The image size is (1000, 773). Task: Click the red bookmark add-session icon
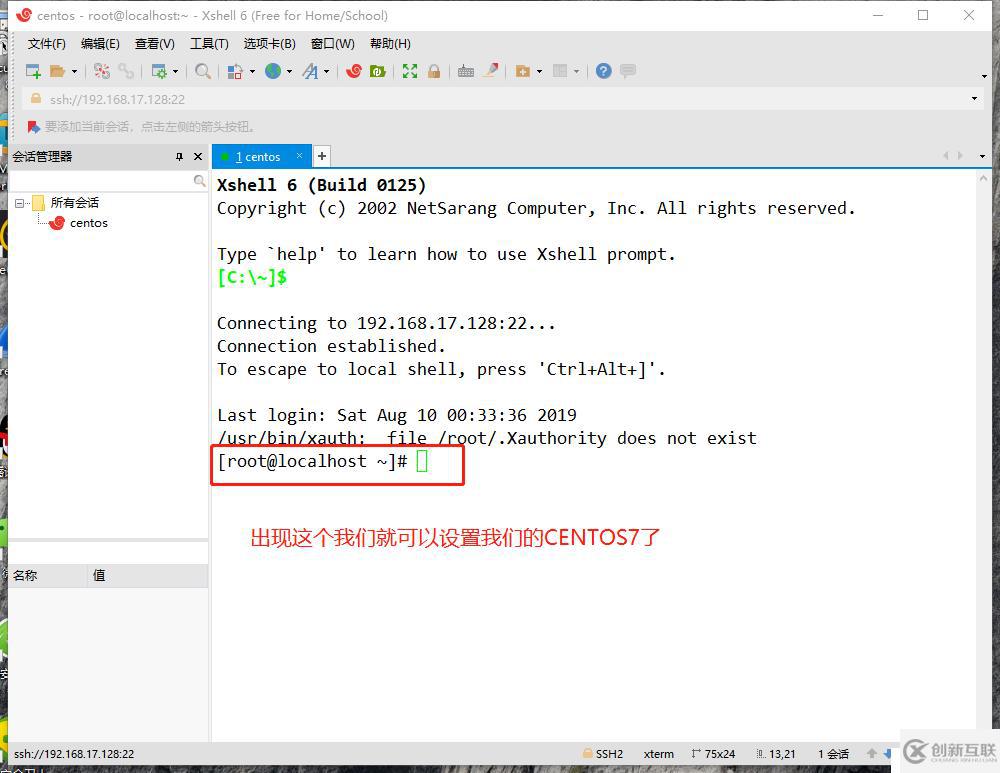(34, 128)
